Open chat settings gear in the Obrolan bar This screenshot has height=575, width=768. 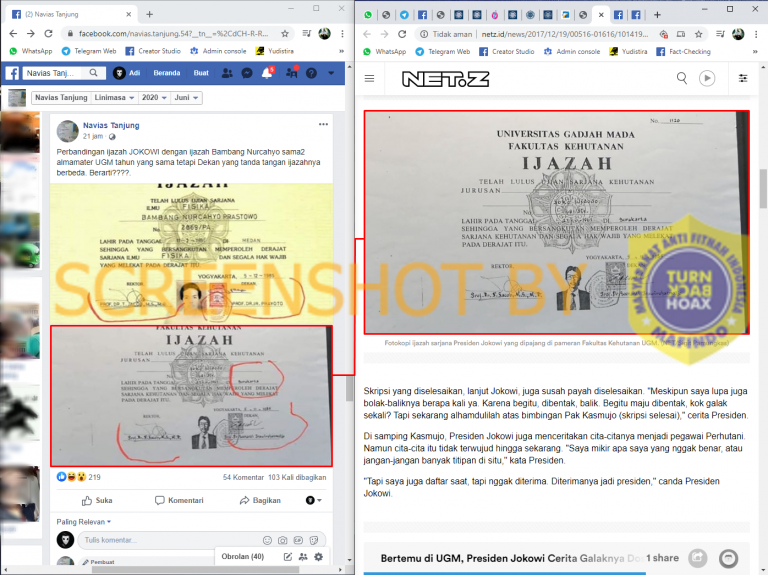pos(319,556)
